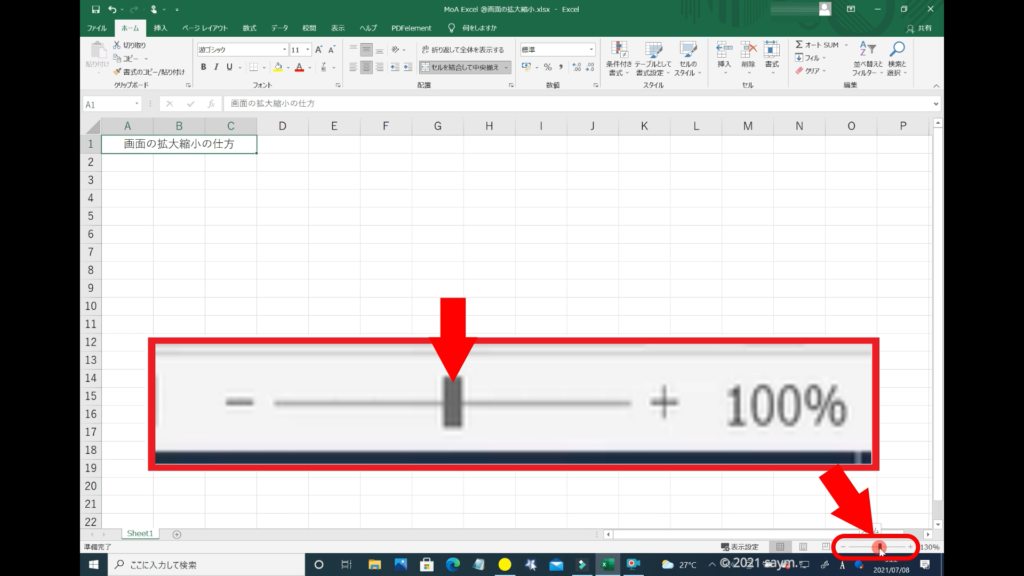The height and width of the screenshot is (576, 1024).
Task: Click the Conditional Formatting icon
Action: pyautogui.click(x=620, y=50)
